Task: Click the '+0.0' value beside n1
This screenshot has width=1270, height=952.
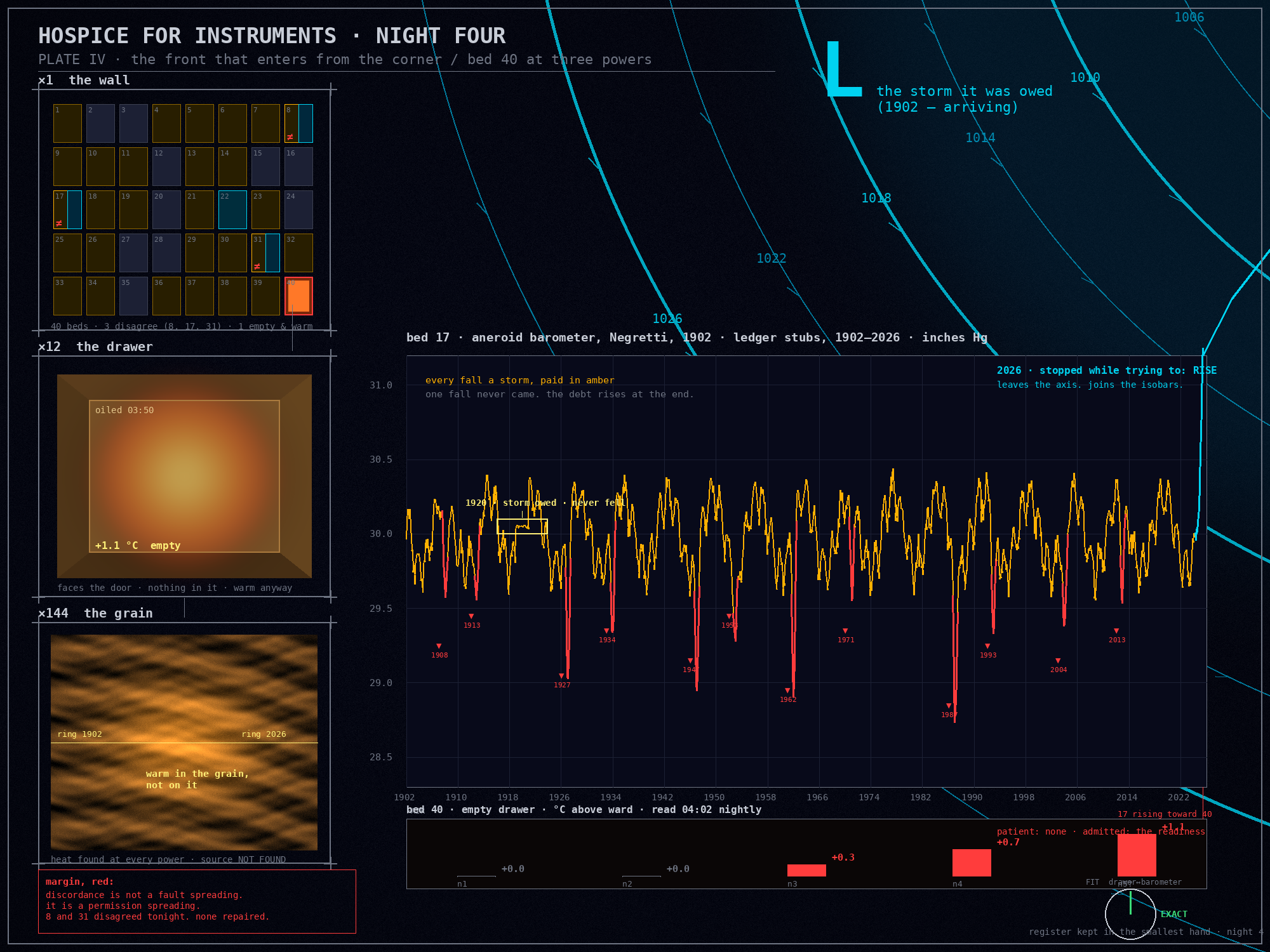Action: 513,869
